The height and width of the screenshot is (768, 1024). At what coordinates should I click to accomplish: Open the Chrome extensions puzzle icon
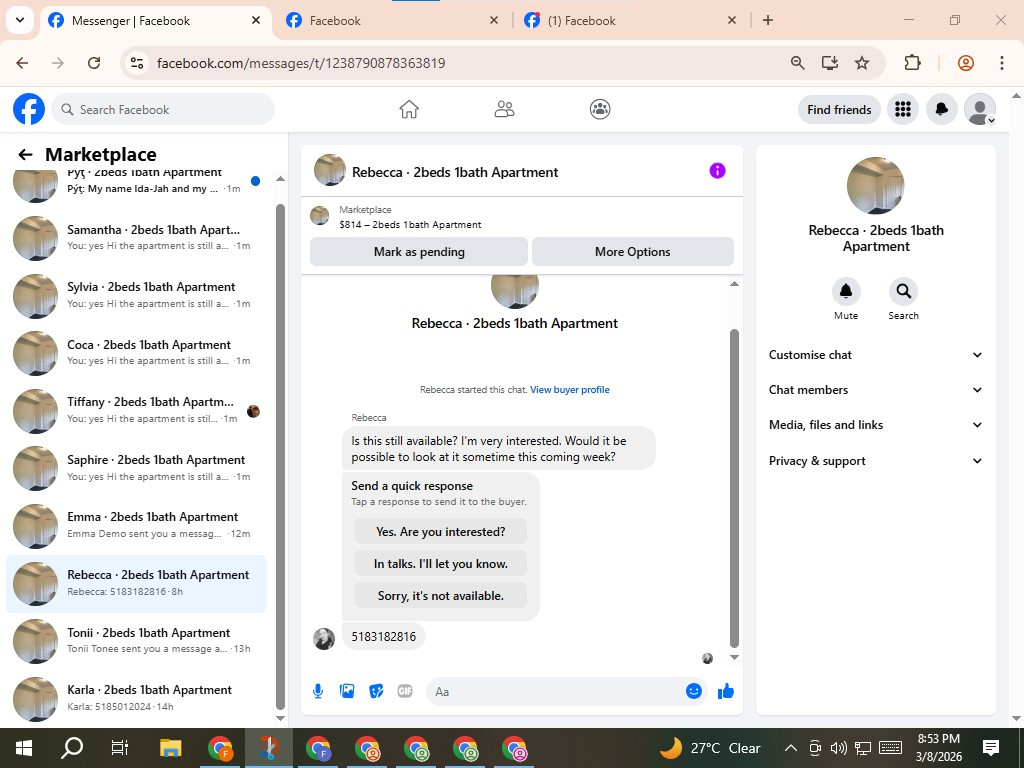(x=912, y=63)
